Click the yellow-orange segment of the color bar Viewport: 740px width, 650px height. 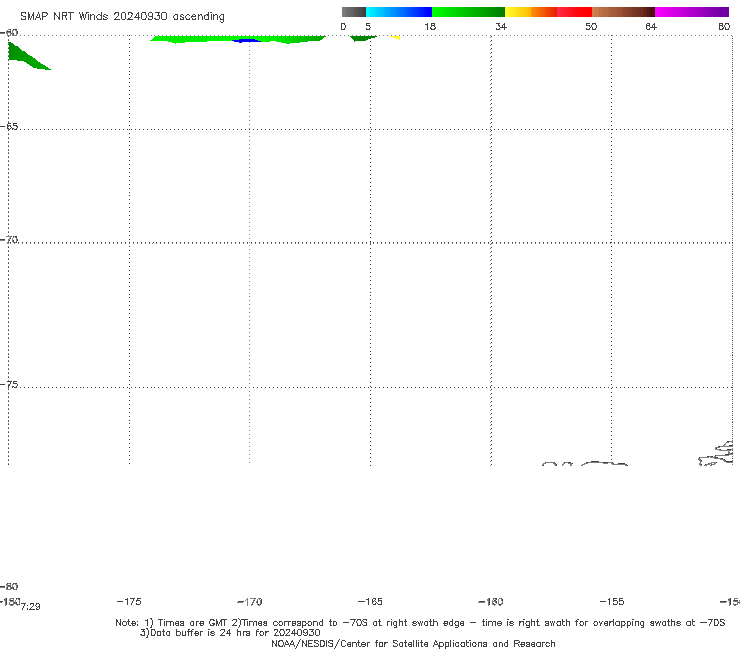(531, 12)
